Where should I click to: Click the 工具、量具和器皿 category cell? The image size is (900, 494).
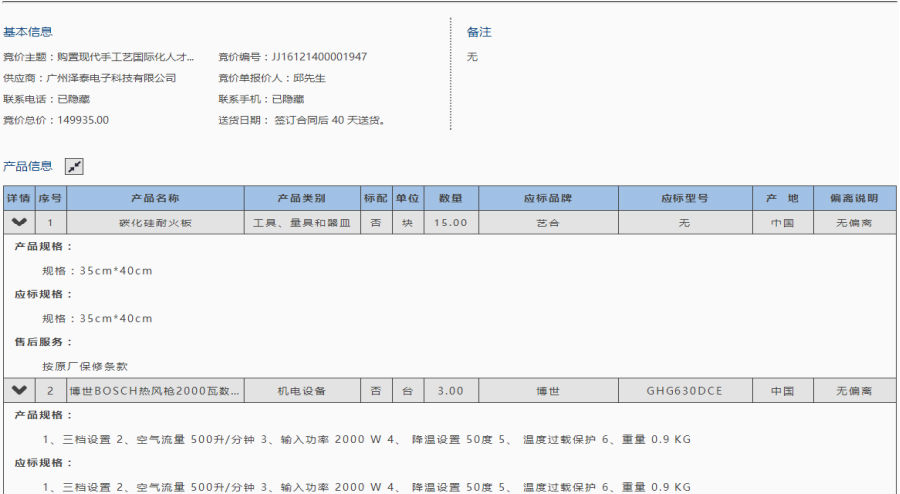(301, 223)
